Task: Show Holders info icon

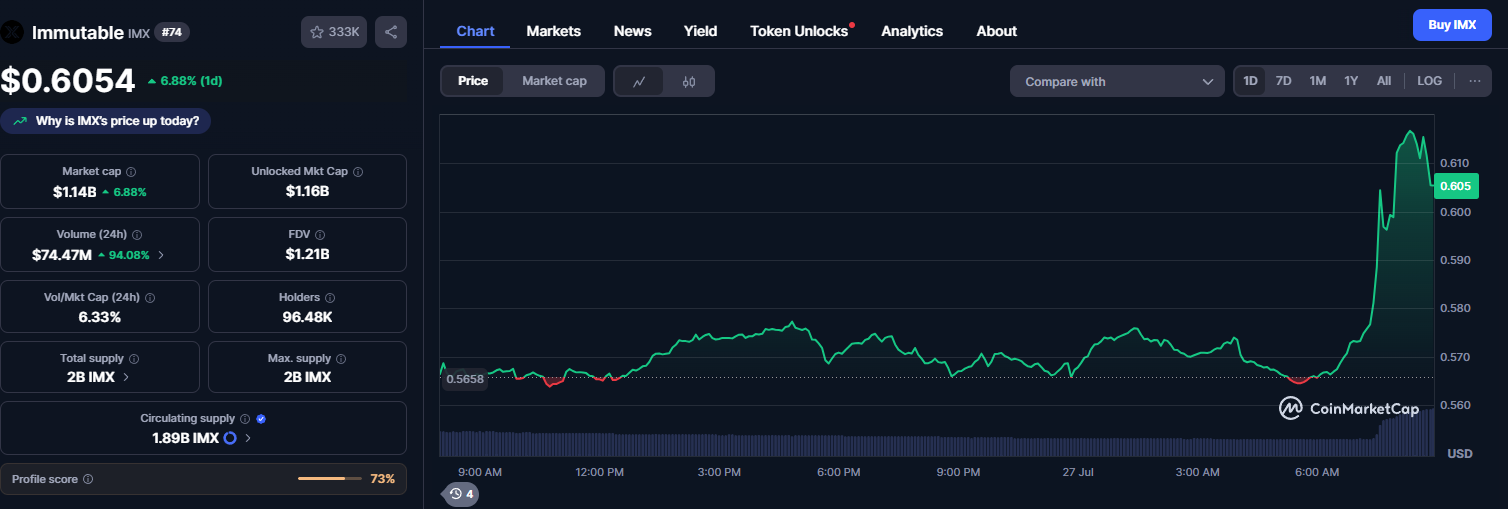Action: 330,298
